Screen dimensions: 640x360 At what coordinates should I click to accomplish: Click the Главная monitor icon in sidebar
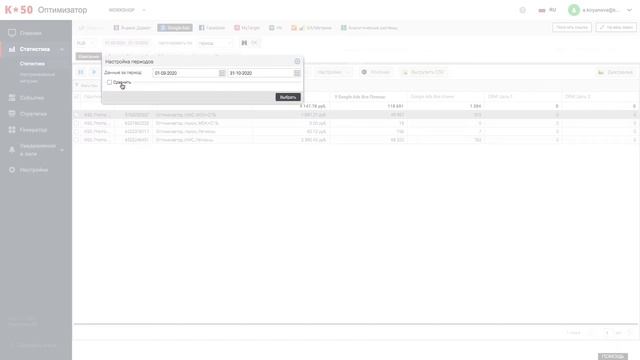point(12,33)
